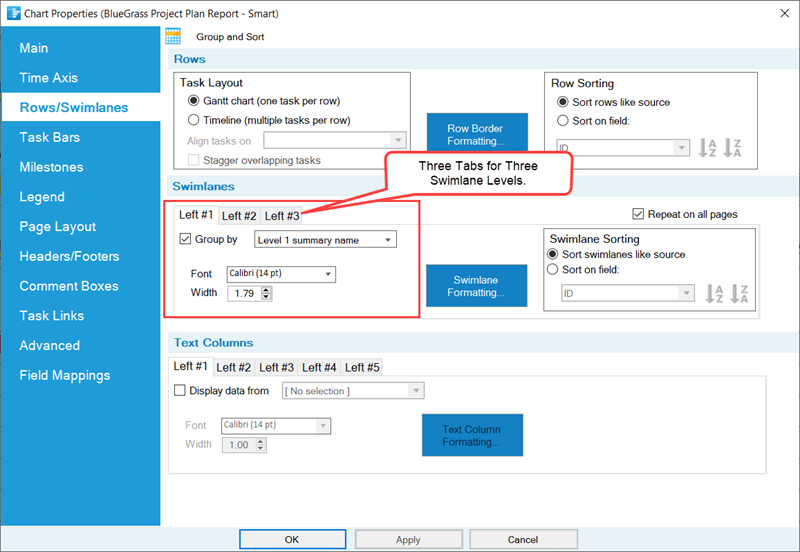The image size is (800, 552).
Task: Click the Apply button
Action: tap(409, 539)
